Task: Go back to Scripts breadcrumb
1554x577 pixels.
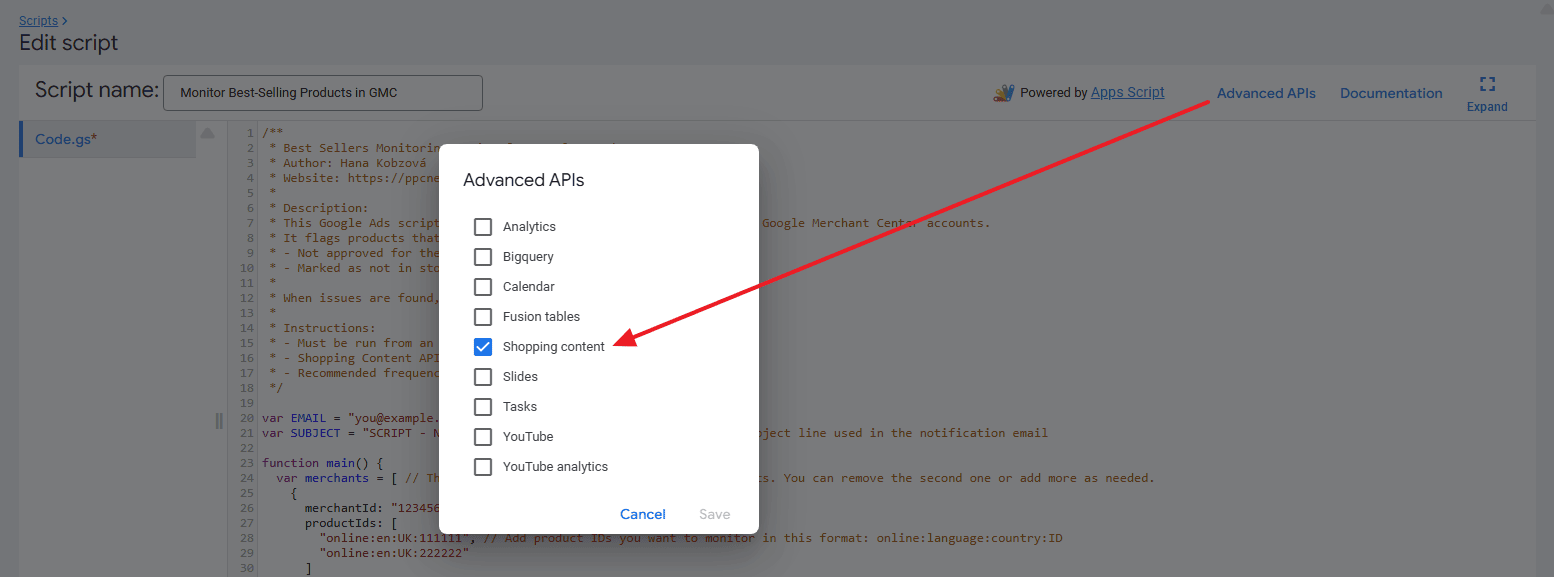Action: [38, 20]
